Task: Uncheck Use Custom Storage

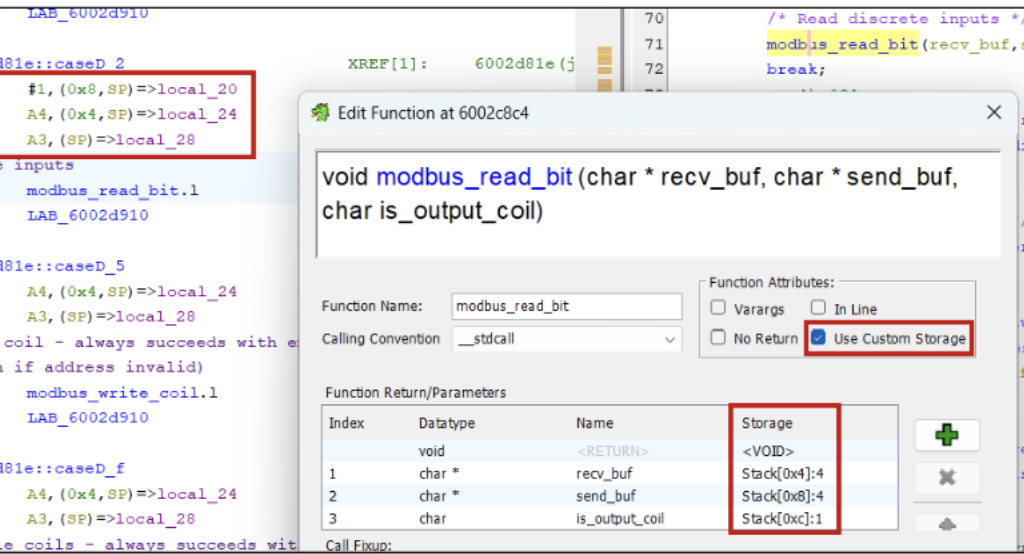Action: 819,338
